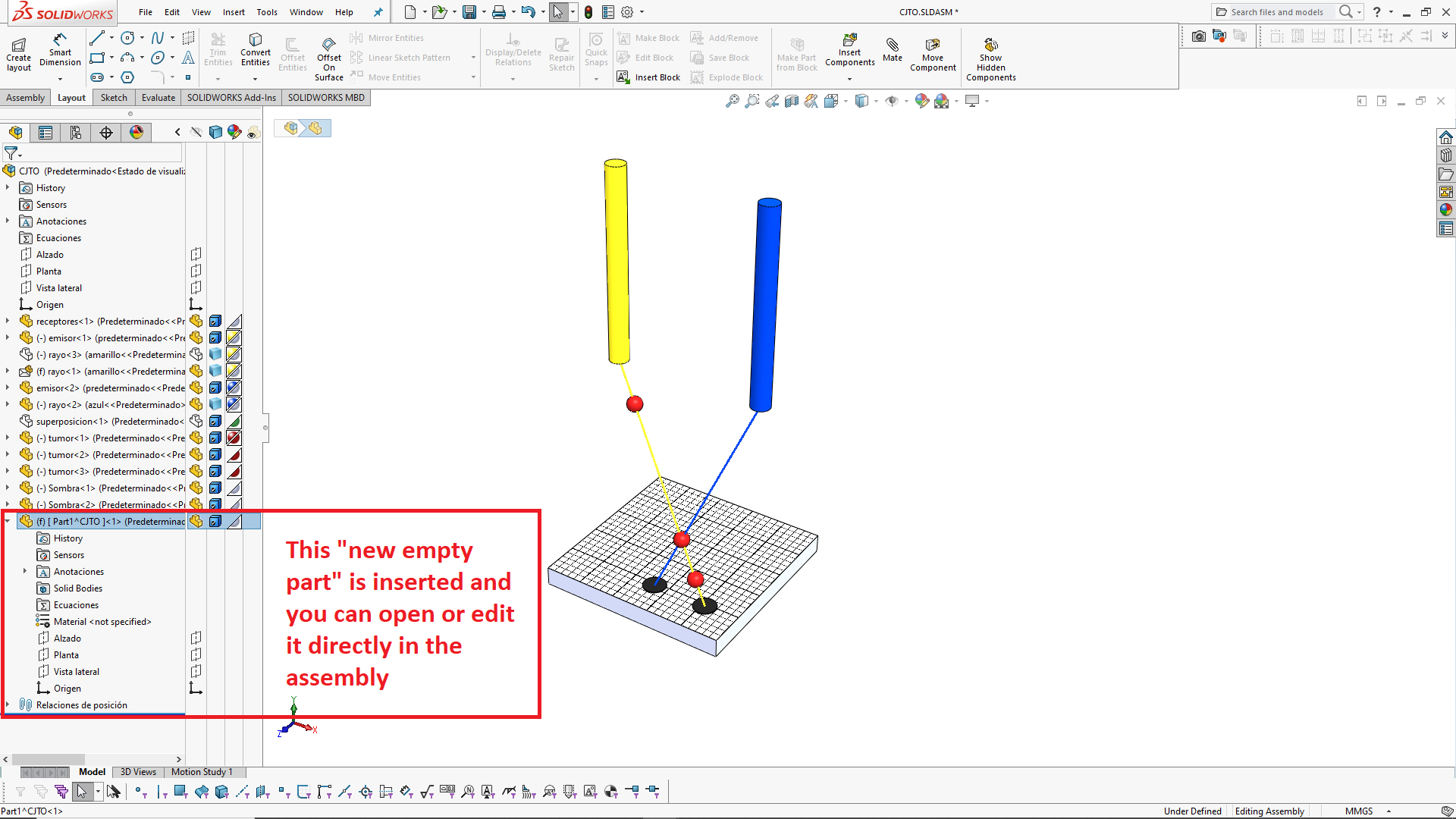Image resolution: width=1456 pixels, height=819 pixels.
Task: Toggle visibility of rayo<3> component
Action: (196, 354)
